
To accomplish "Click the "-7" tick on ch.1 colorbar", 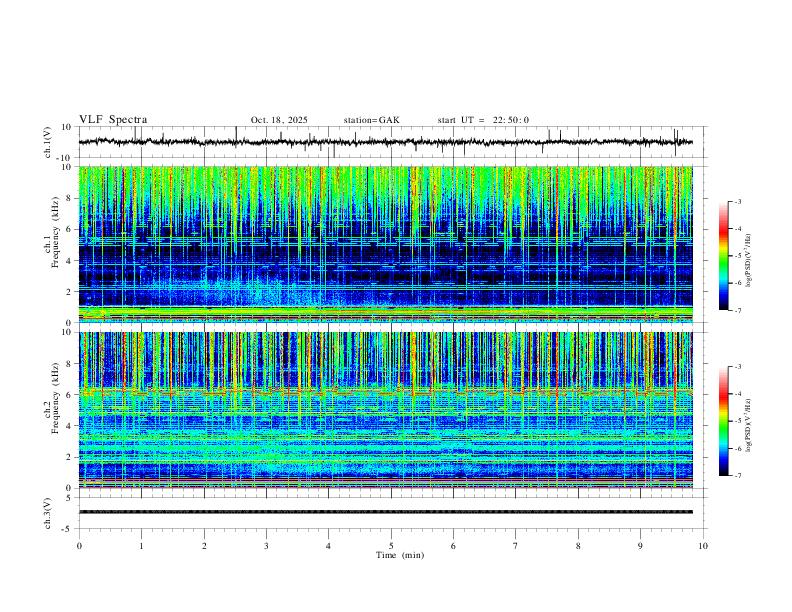I will click(738, 310).
